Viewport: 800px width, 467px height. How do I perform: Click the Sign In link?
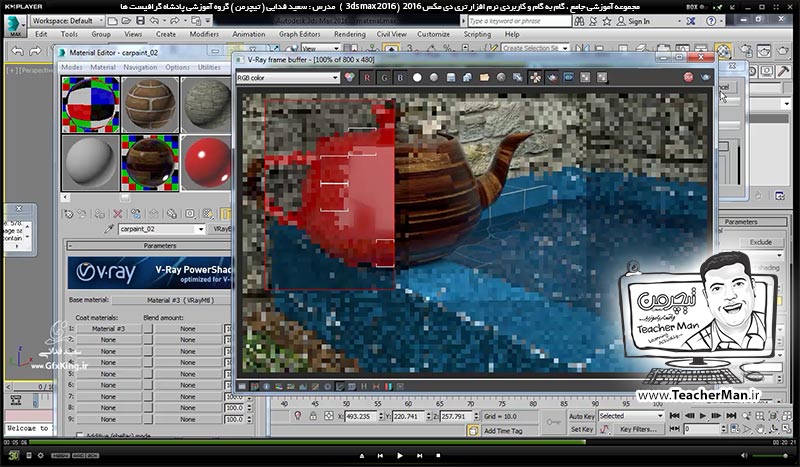[x=639, y=21]
